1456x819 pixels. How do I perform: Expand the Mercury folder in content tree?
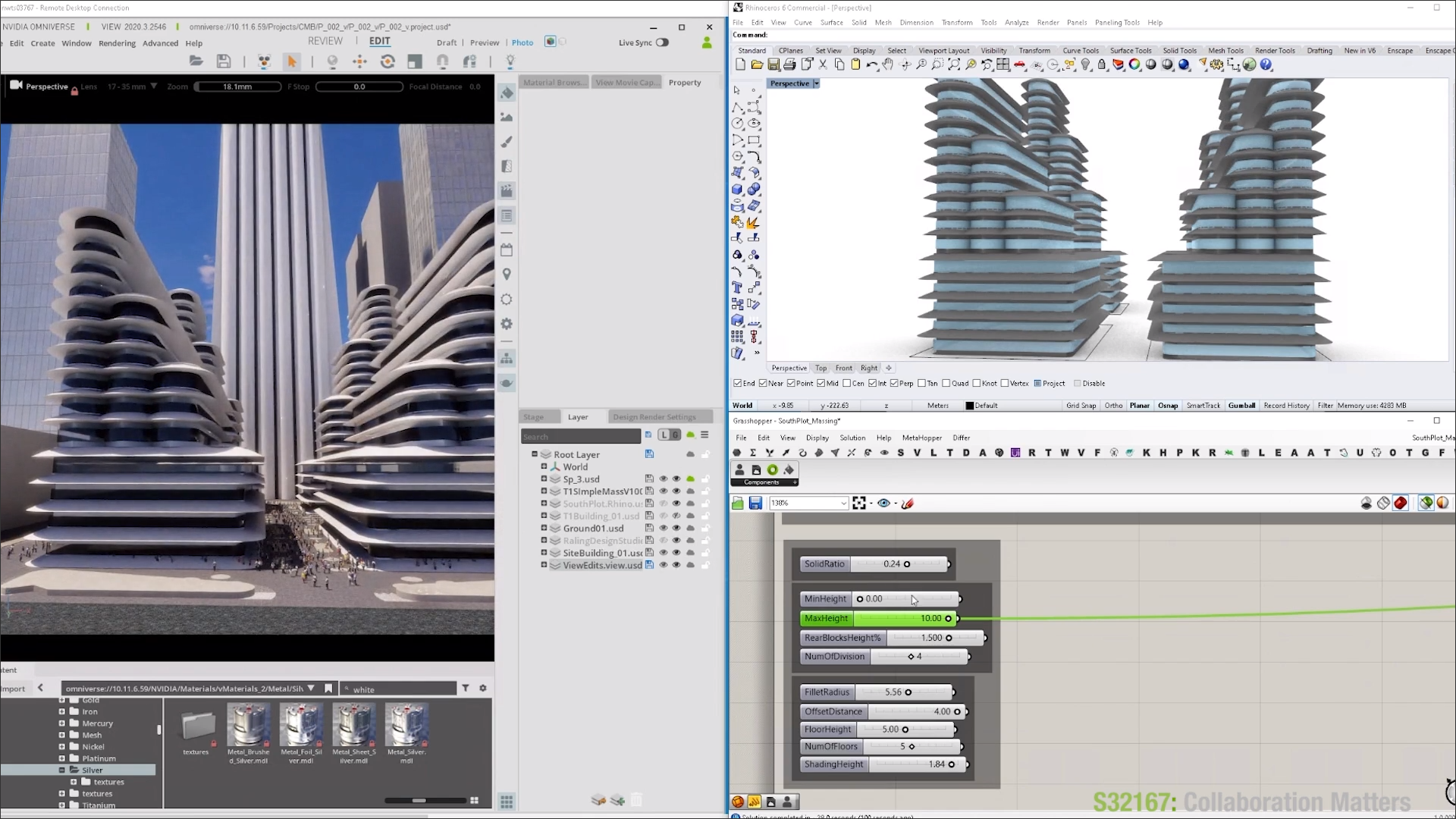62,723
